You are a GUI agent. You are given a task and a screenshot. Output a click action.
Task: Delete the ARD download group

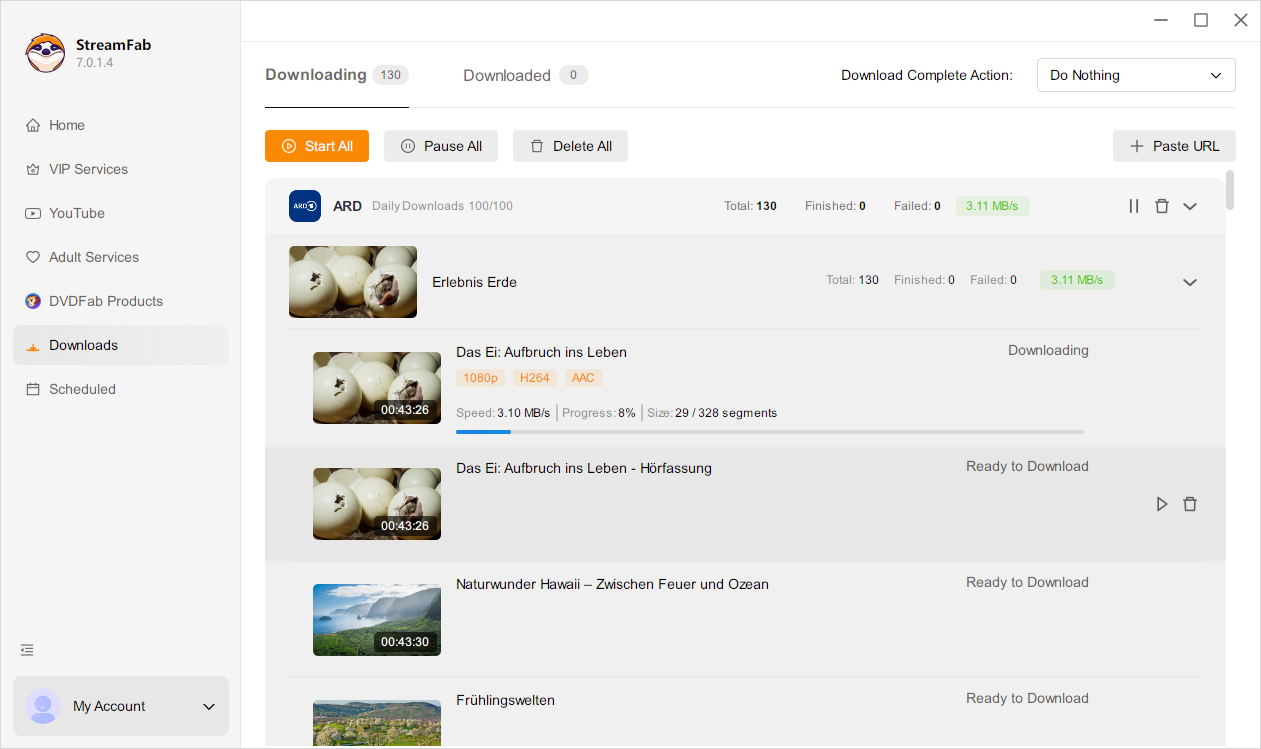(1162, 206)
